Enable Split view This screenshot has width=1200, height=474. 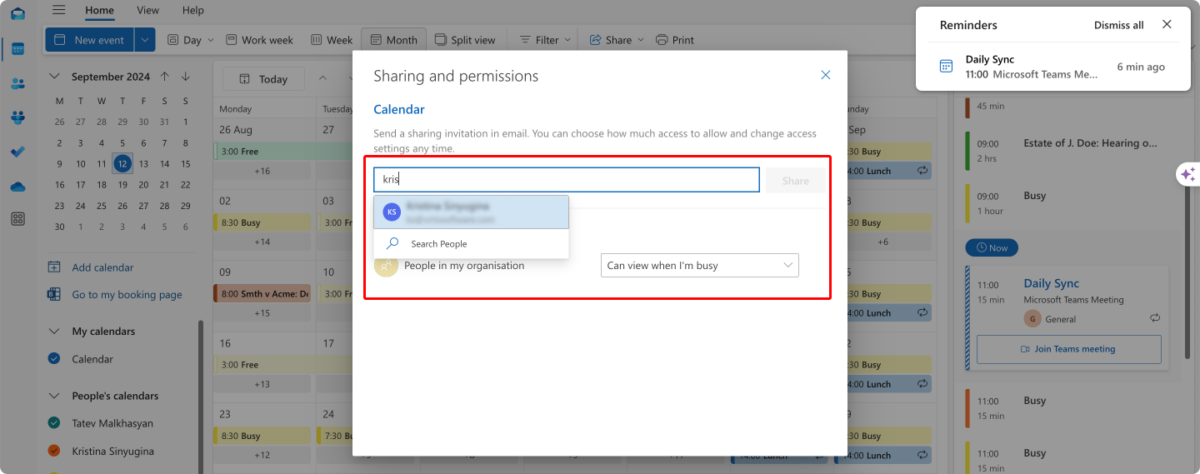[x=465, y=40]
